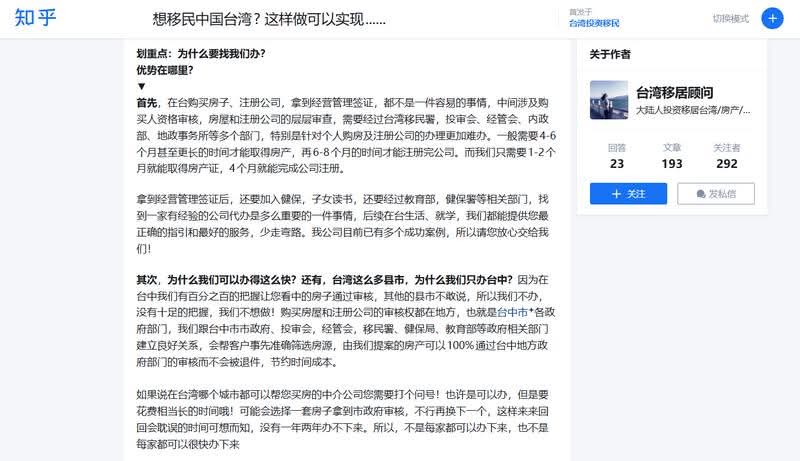Click the blue plus circle button
The width and height of the screenshot is (800, 461).
(772, 18)
